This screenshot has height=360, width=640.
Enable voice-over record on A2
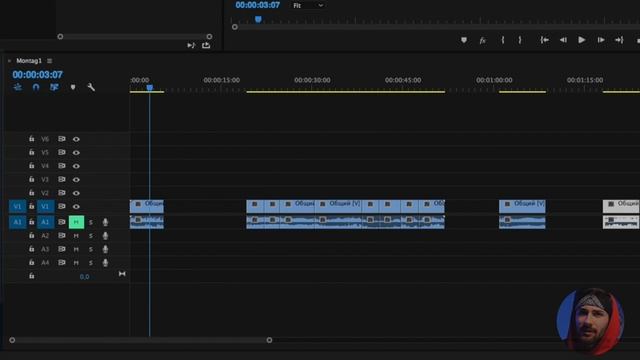(x=105, y=236)
